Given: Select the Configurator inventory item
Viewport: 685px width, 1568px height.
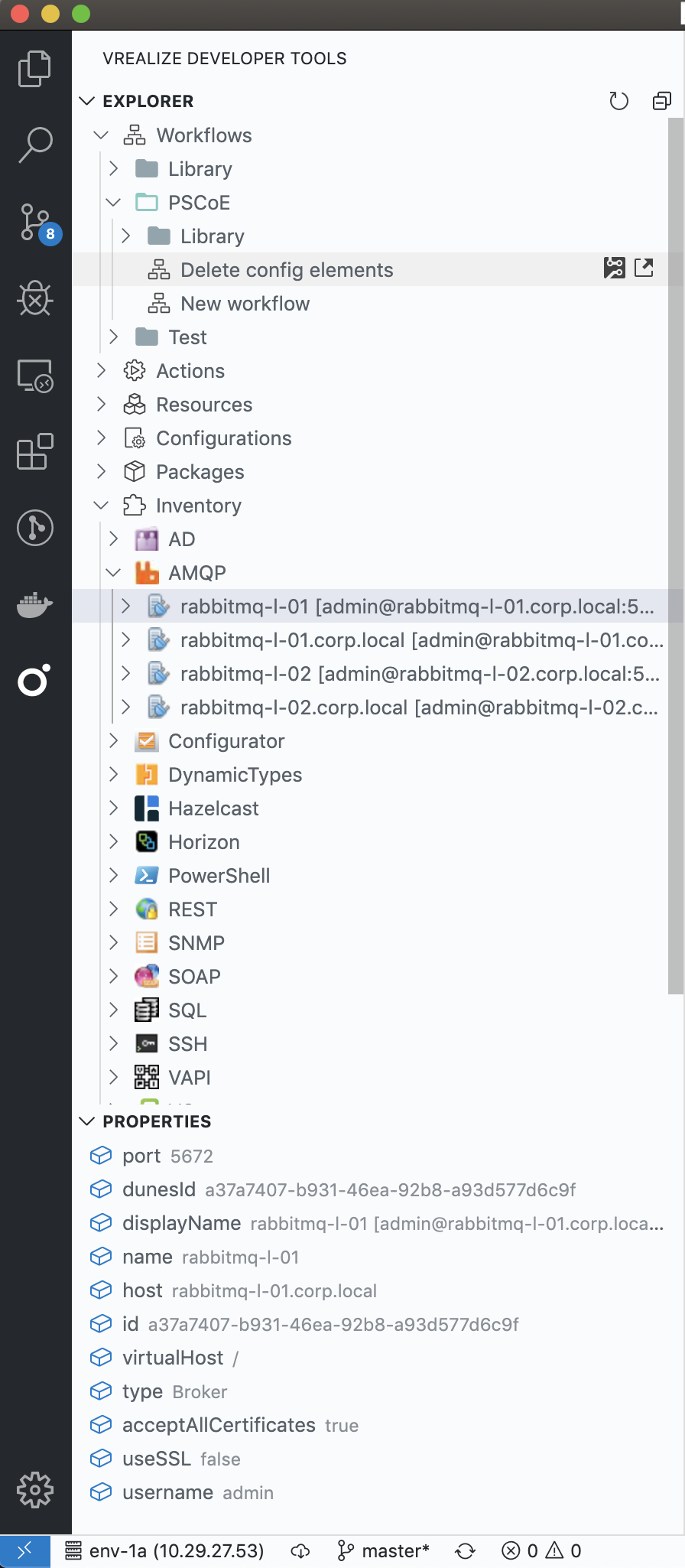Looking at the screenshot, I should tap(226, 741).
